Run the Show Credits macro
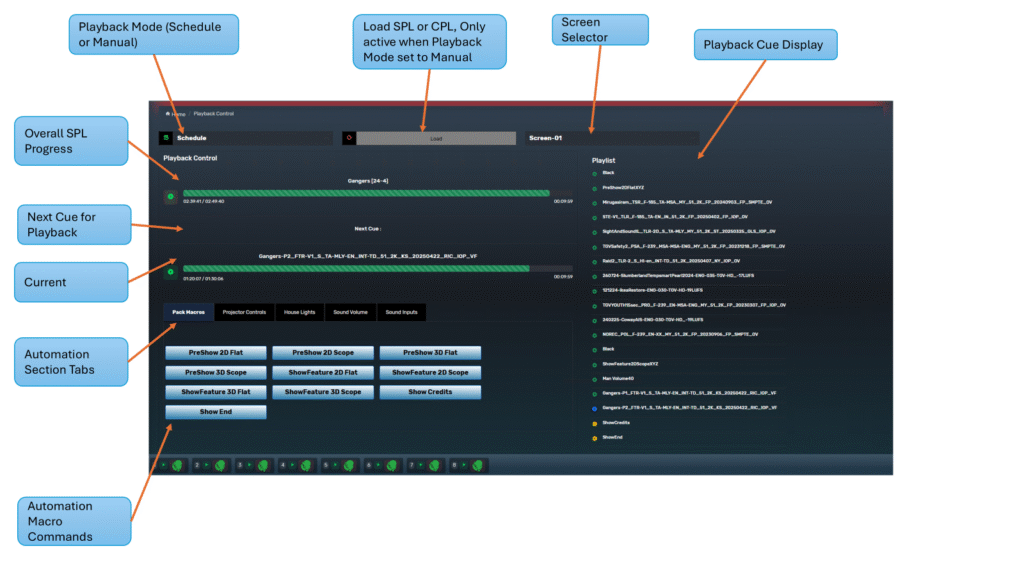The width and height of the screenshot is (1024, 576). click(430, 392)
